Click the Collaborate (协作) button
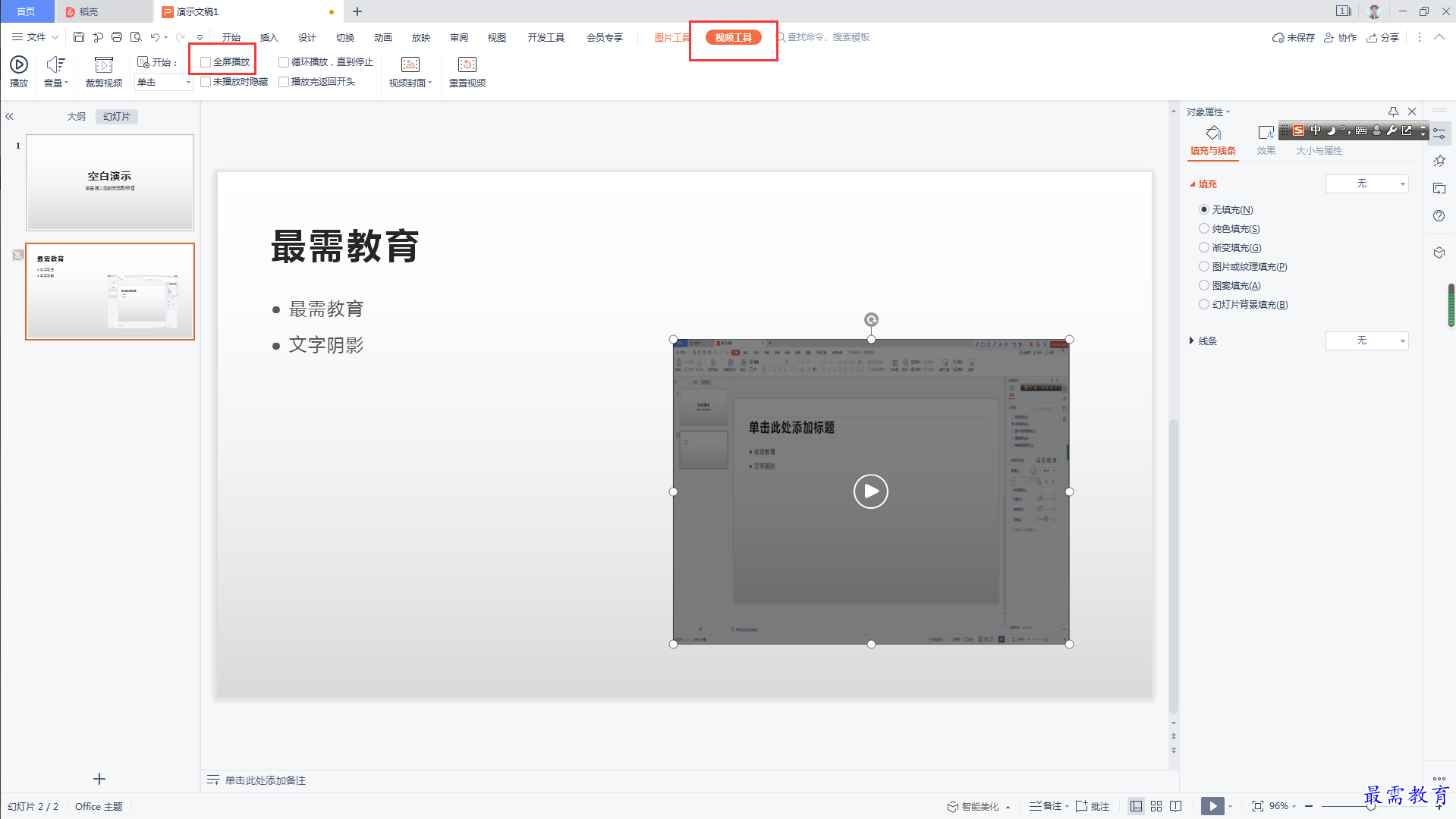Image resolution: width=1456 pixels, height=819 pixels. pyautogui.click(x=1341, y=37)
